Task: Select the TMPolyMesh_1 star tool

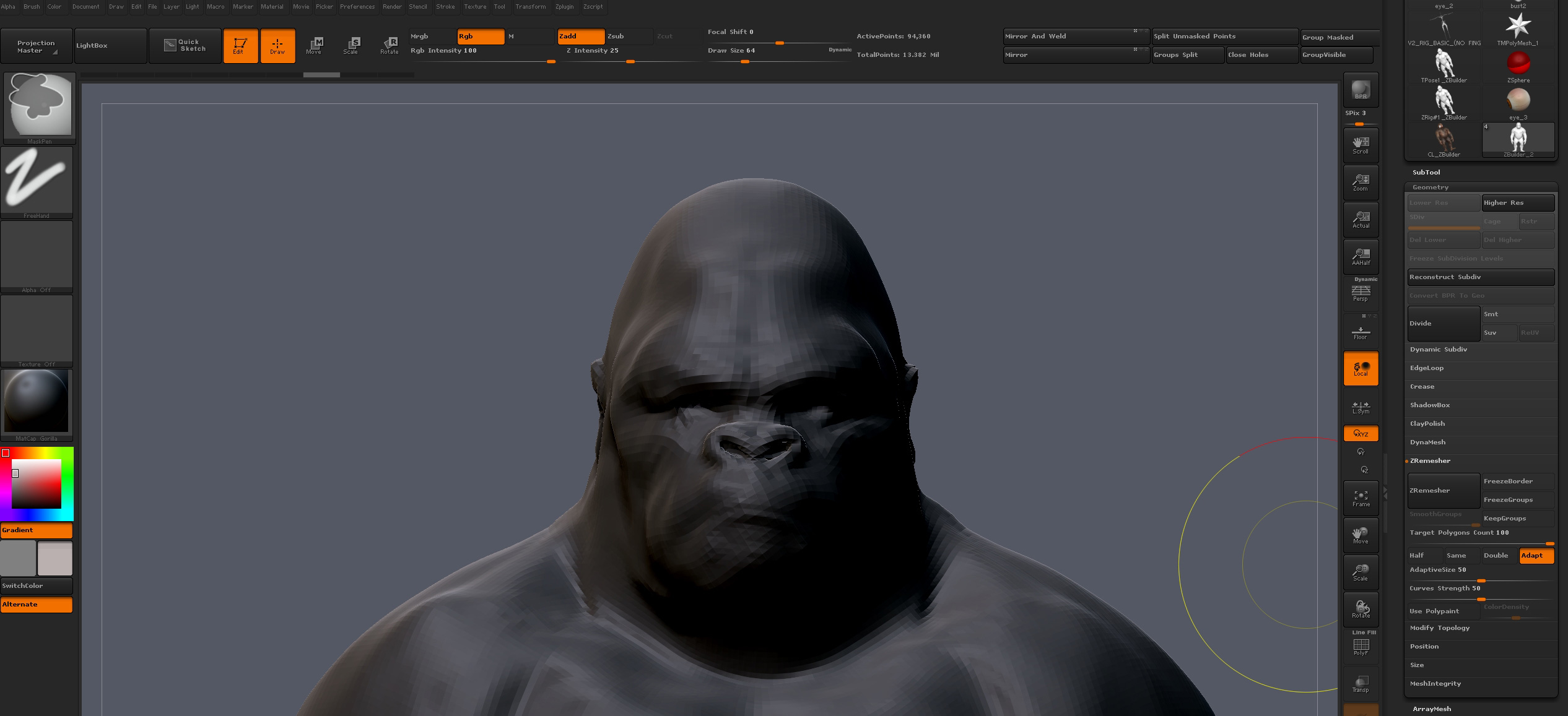Action: pos(1518,30)
